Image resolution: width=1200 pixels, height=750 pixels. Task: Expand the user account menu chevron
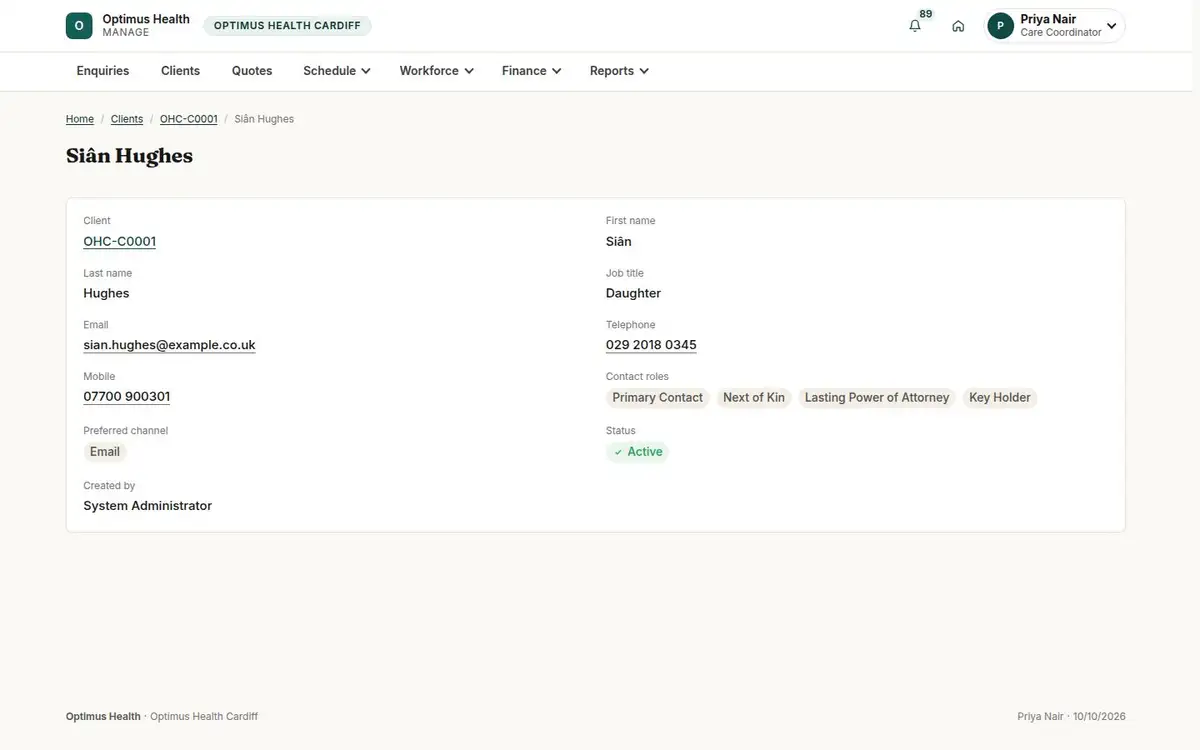[x=1111, y=26]
